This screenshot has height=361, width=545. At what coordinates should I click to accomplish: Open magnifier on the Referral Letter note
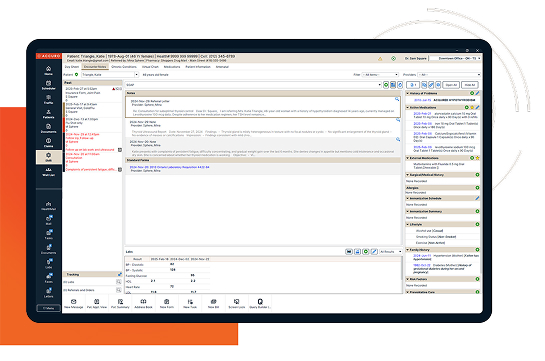(x=397, y=99)
